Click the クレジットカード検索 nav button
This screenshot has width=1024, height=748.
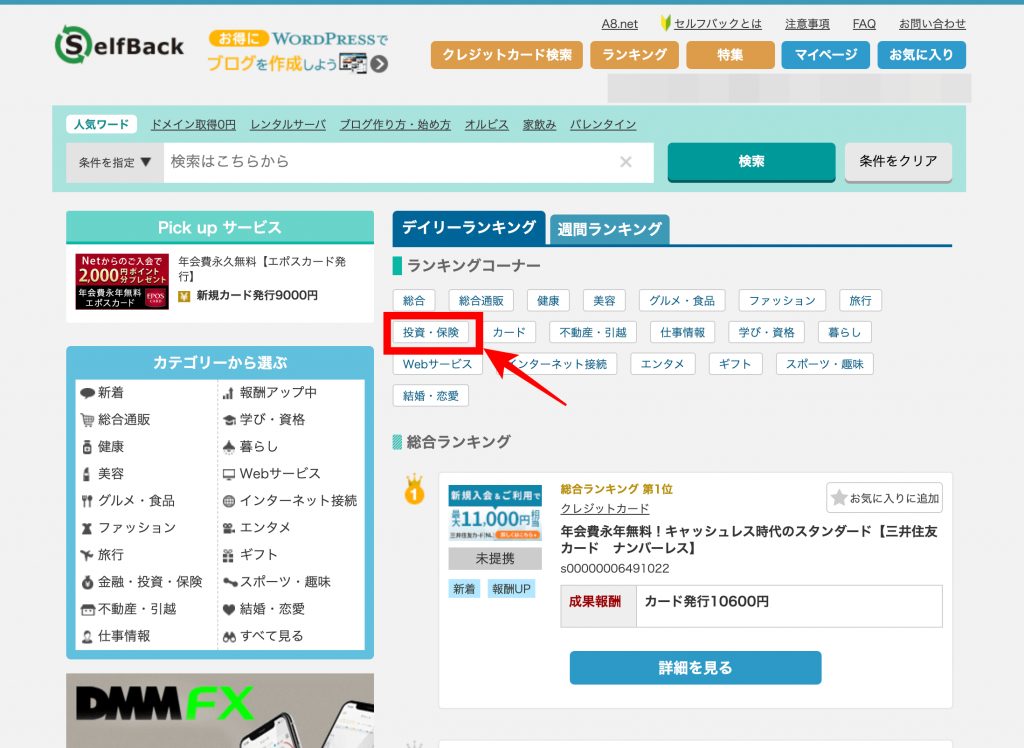507,55
